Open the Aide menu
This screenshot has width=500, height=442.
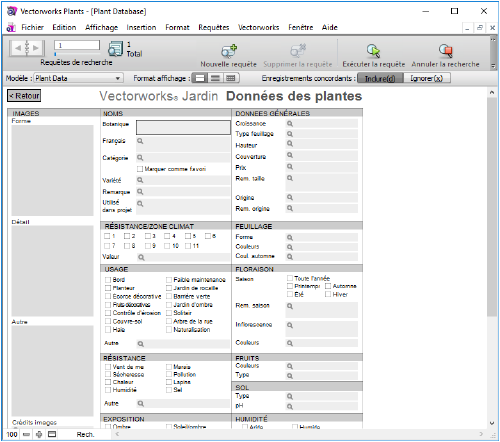point(329,27)
